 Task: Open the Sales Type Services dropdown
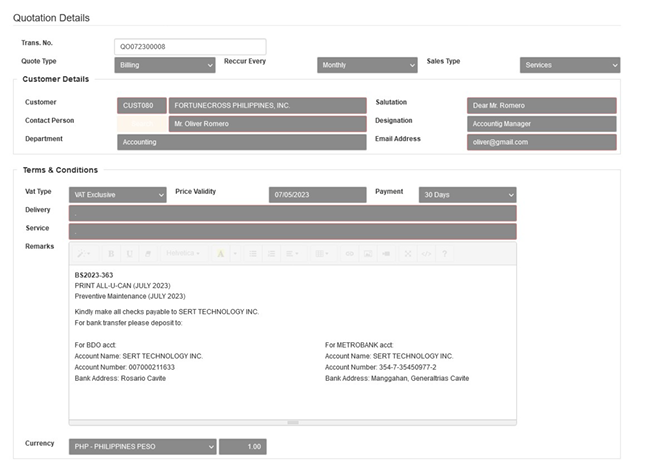pos(569,65)
